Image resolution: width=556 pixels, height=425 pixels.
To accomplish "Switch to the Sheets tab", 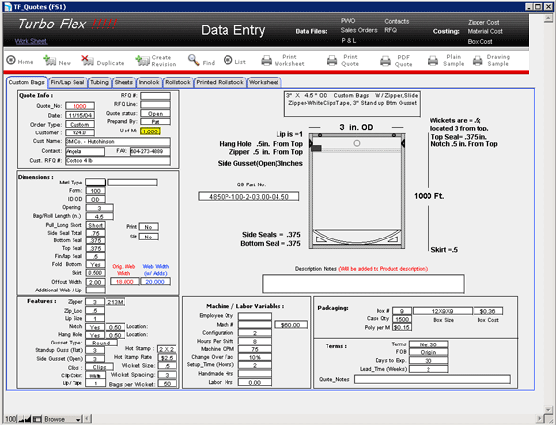I will click(123, 82).
